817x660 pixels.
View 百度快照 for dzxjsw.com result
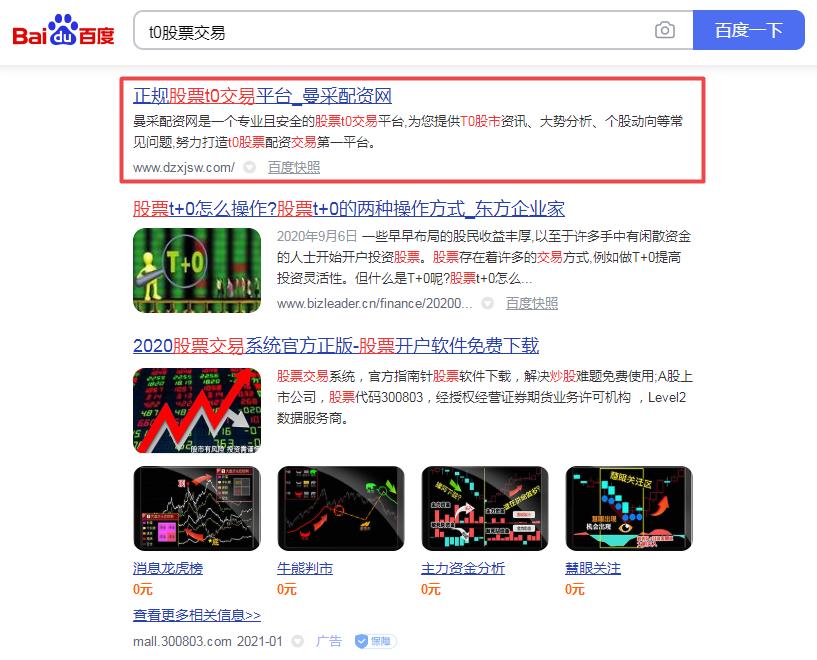pos(294,167)
